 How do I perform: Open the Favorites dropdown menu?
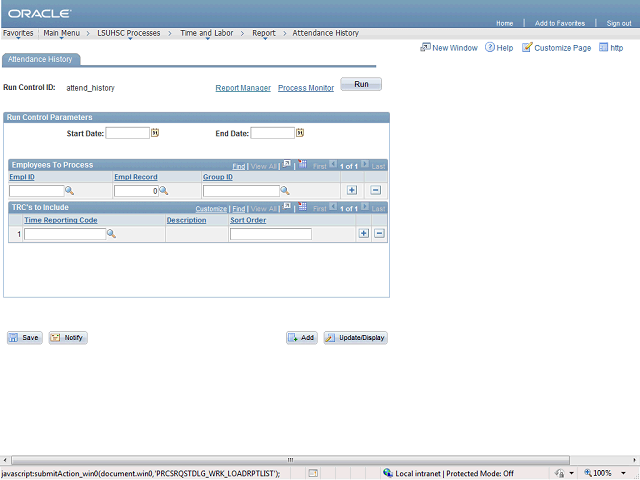point(17,33)
